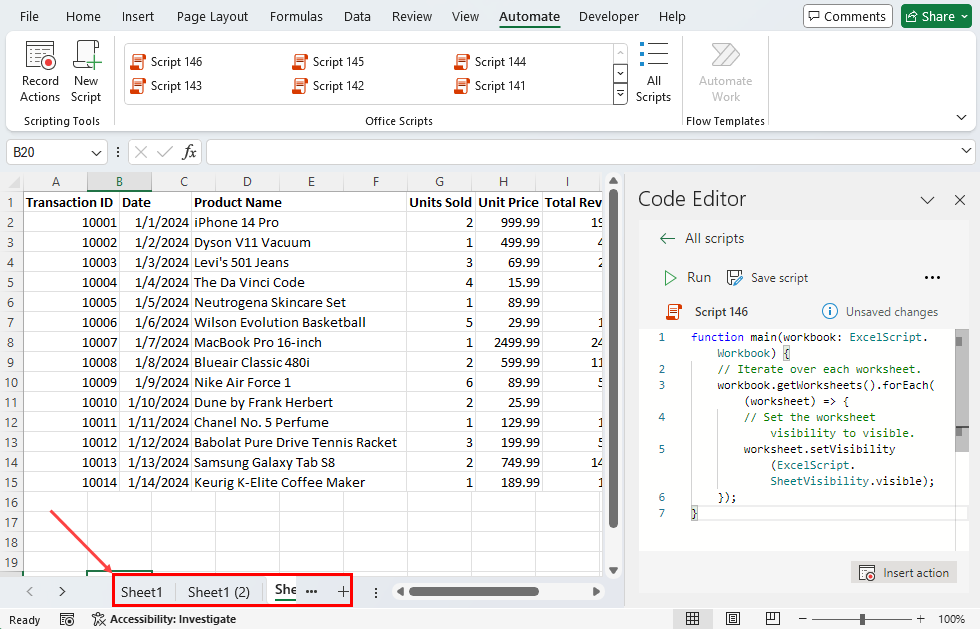The height and width of the screenshot is (629, 980).
Task: Open the Code Editor pane options chevron
Action: click(x=928, y=200)
